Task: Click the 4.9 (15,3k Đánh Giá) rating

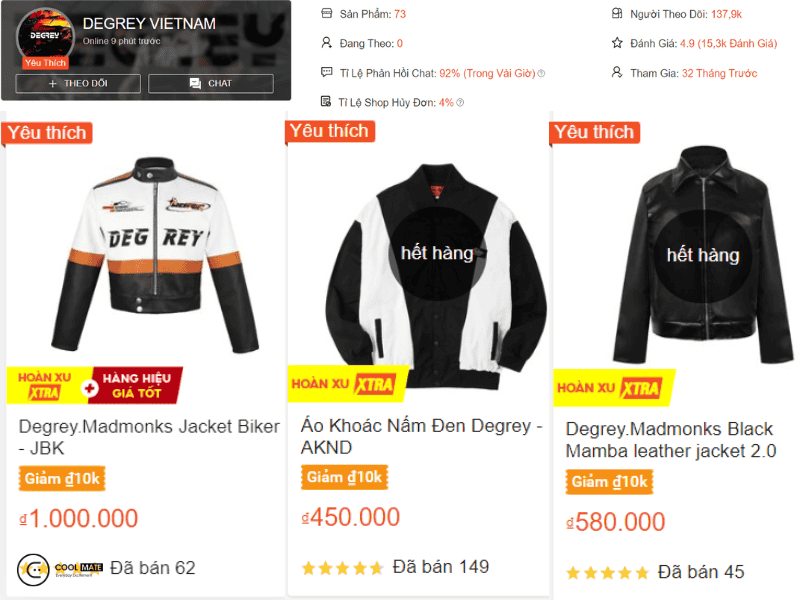Action: (x=729, y=43)
